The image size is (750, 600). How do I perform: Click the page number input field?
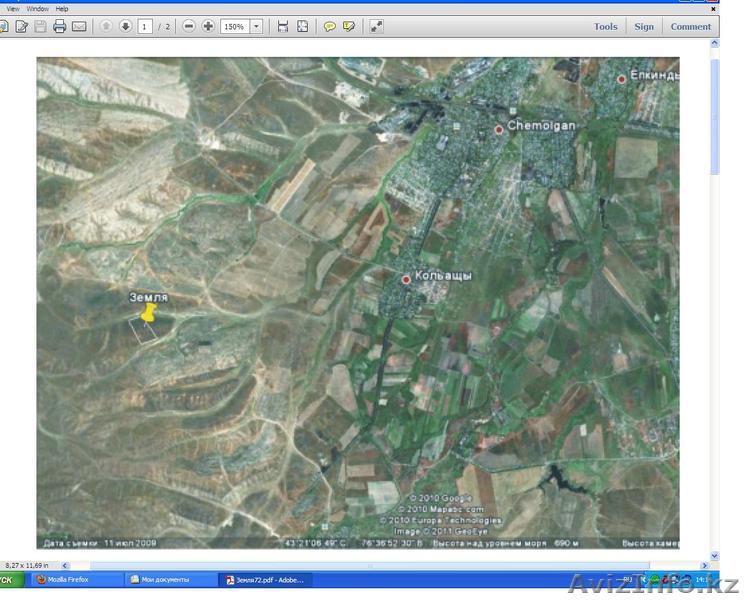click(x=145, y=26)
